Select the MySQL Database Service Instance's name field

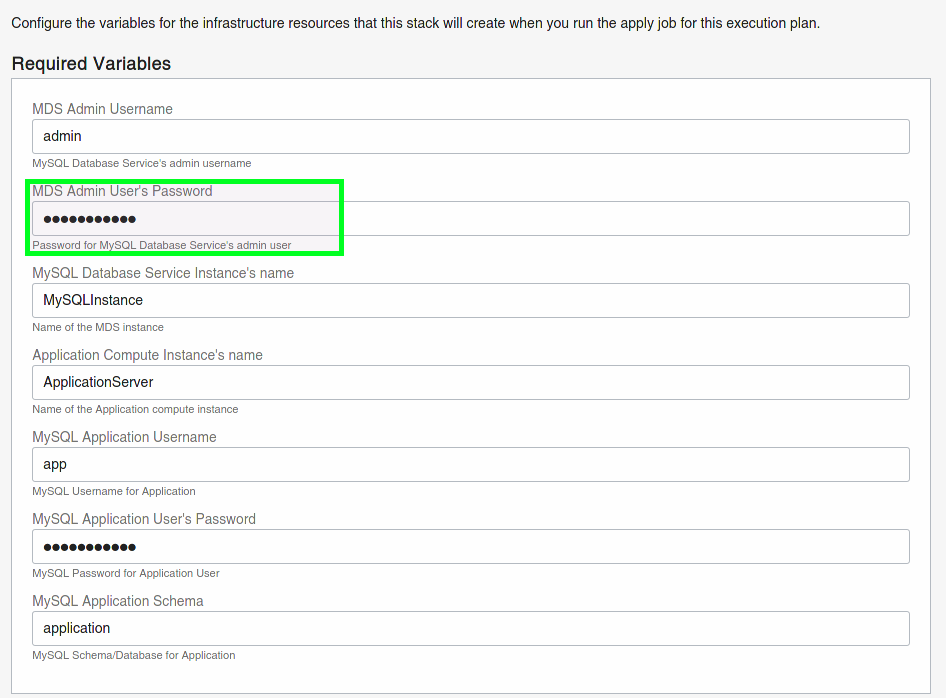471,300
